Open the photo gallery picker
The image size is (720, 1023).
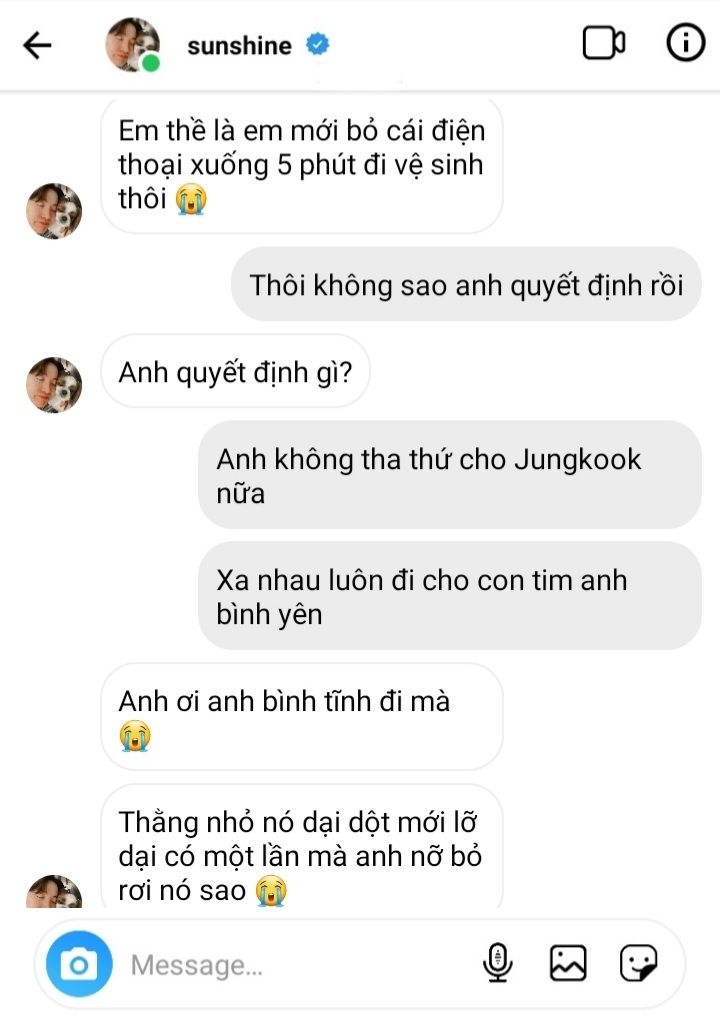568,964
